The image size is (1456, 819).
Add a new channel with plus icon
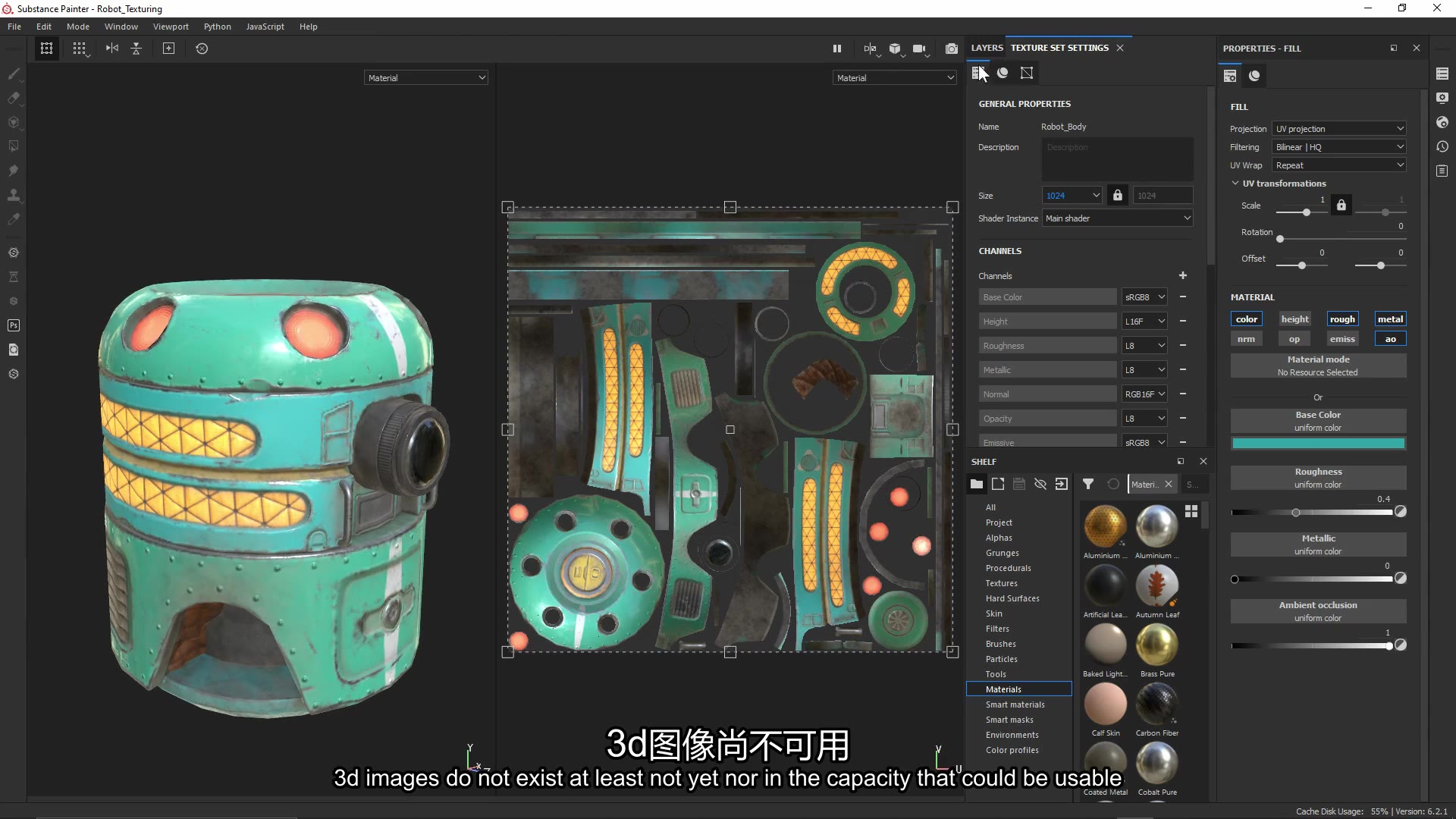click(1182, 275)
